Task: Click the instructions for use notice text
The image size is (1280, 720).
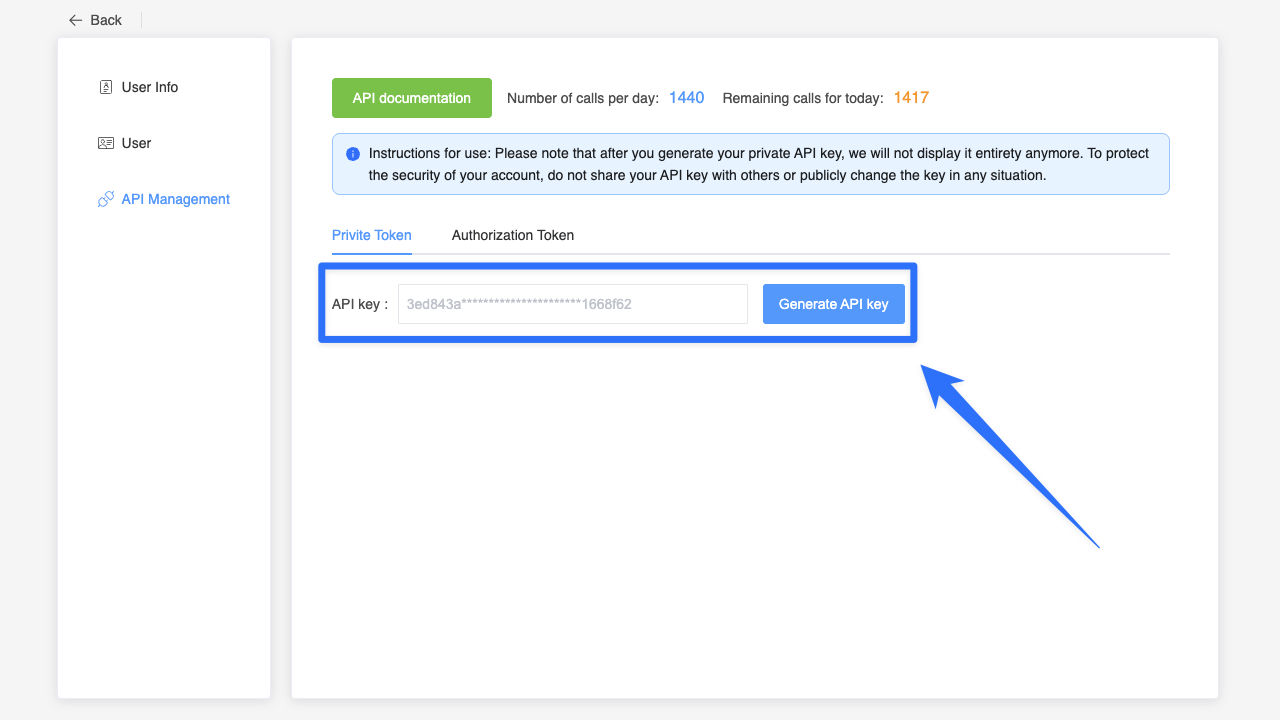Action: (x=758, y=164)
